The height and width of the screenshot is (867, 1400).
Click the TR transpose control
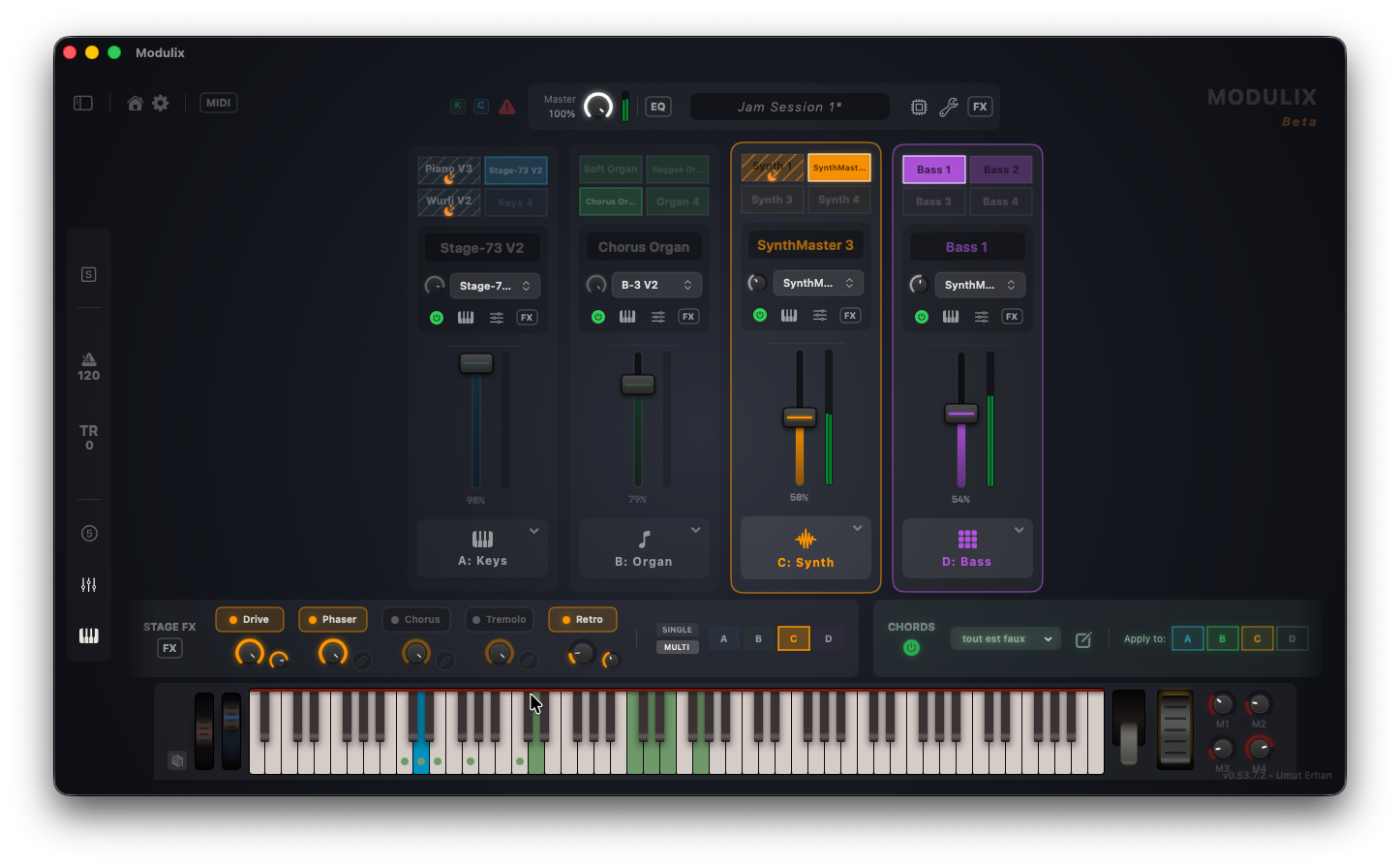click(89, 437)
